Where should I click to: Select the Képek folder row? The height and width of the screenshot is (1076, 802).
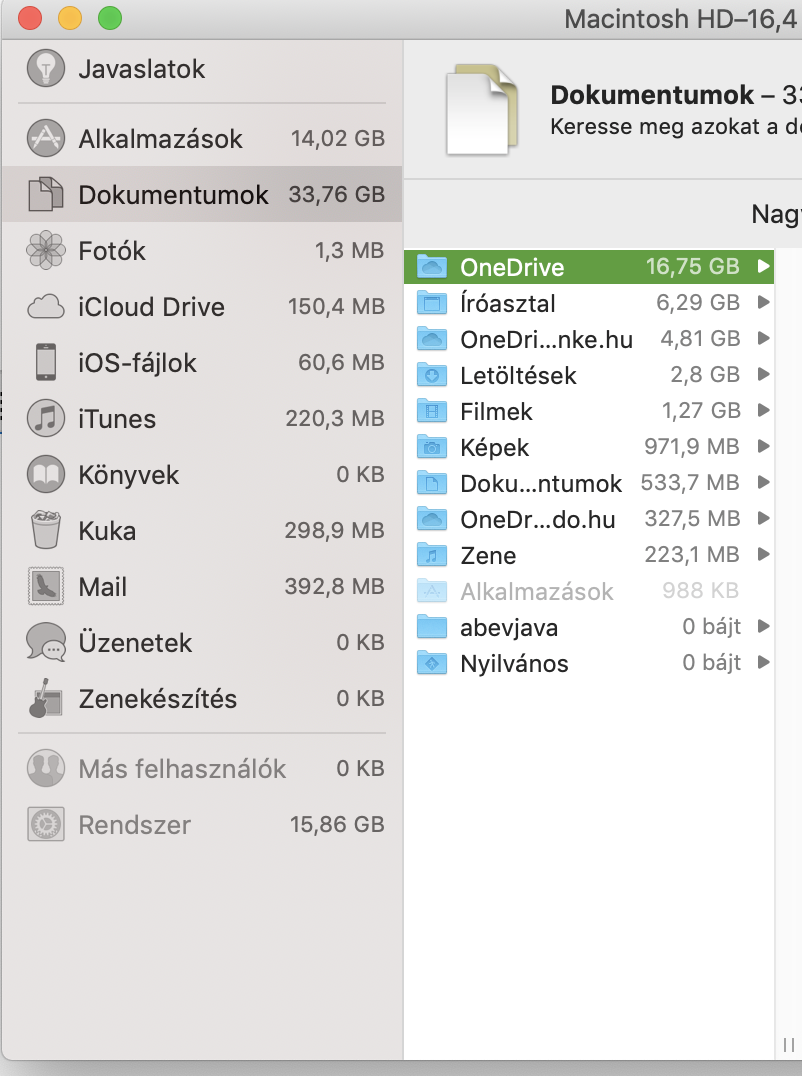coord(589,447)
